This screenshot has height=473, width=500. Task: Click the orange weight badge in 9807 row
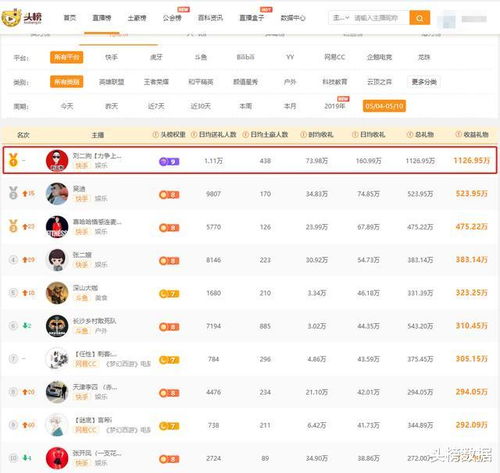tap(169, 195)
